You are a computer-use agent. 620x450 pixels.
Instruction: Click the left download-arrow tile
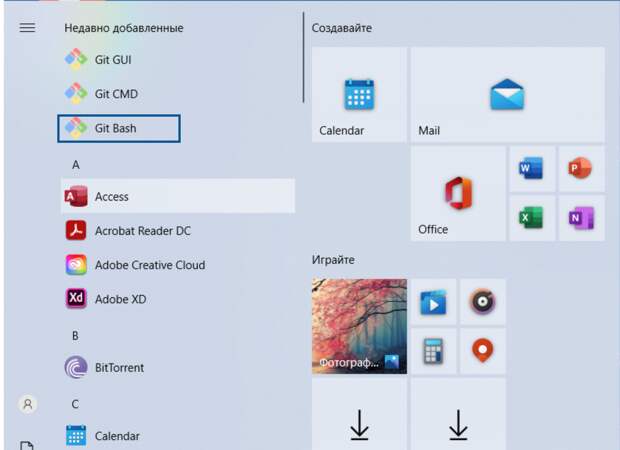(359, 414)
